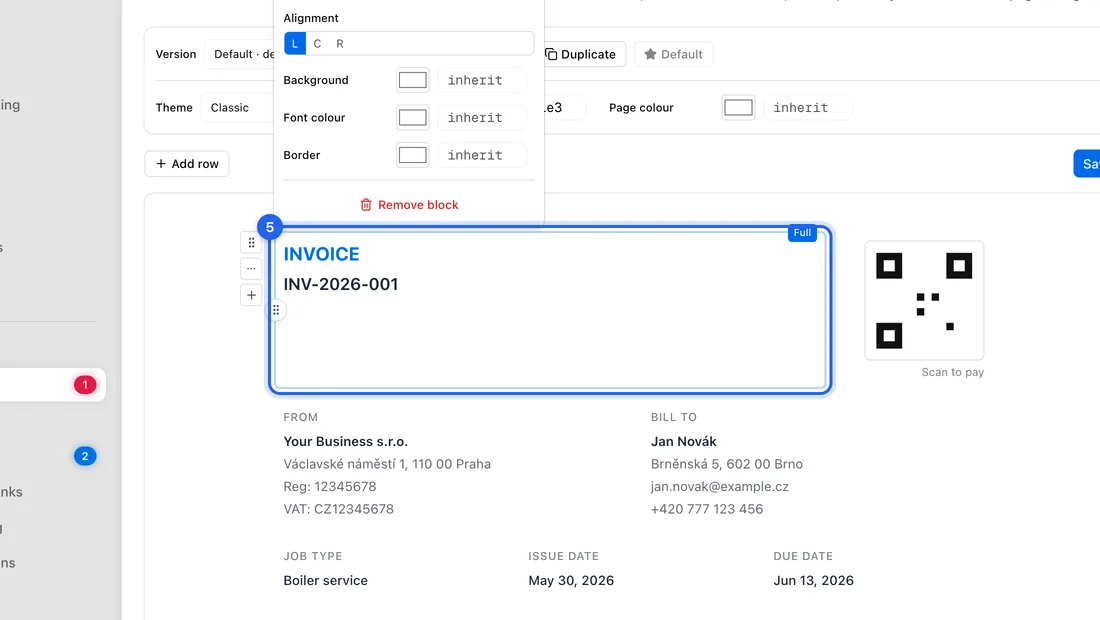Select jan.novak@example.cz email
The height and width of the screenshot is (620, 1100).
(x=720, y=487)
